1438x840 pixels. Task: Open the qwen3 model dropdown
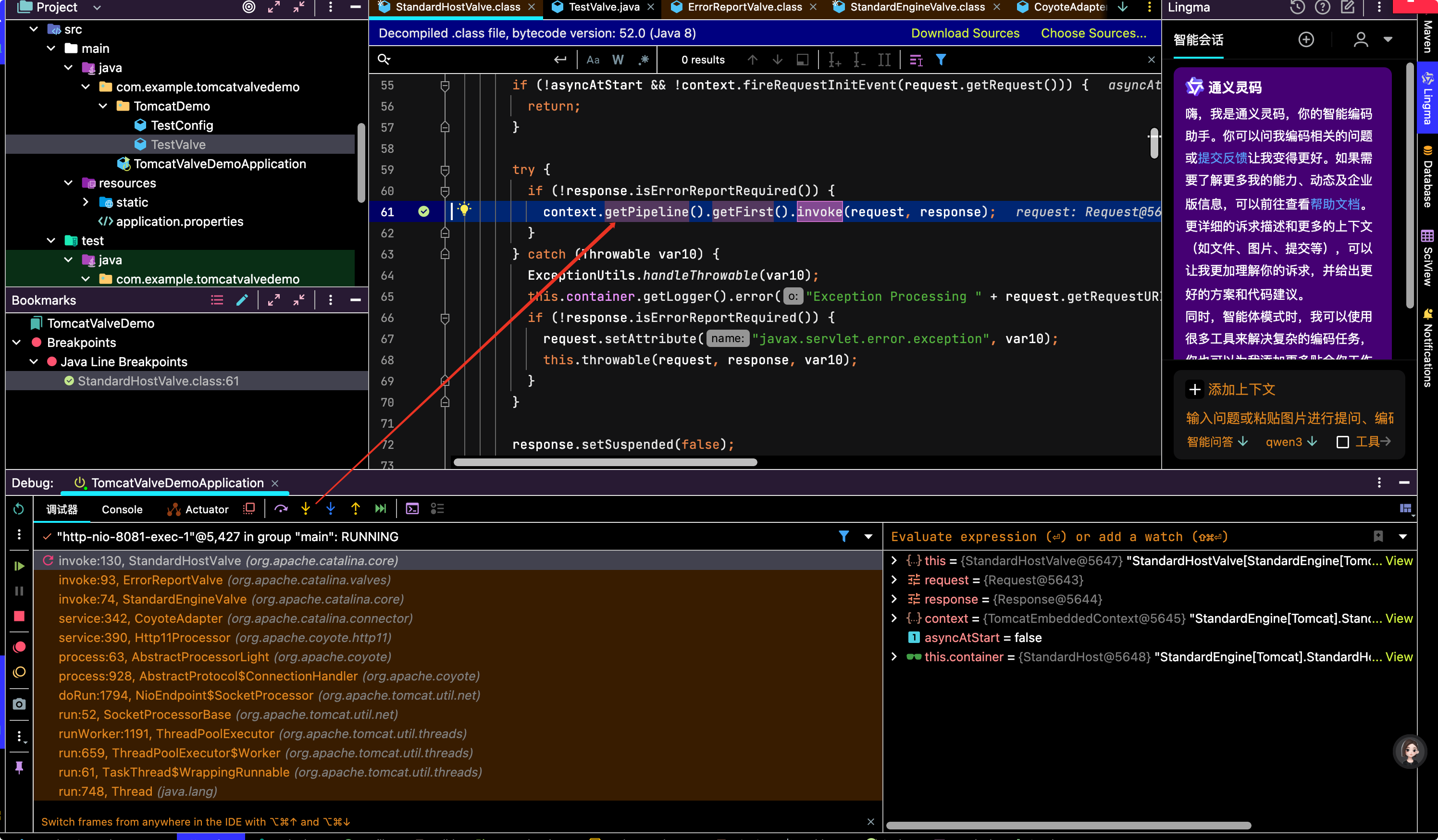(x=1291, y=442)
